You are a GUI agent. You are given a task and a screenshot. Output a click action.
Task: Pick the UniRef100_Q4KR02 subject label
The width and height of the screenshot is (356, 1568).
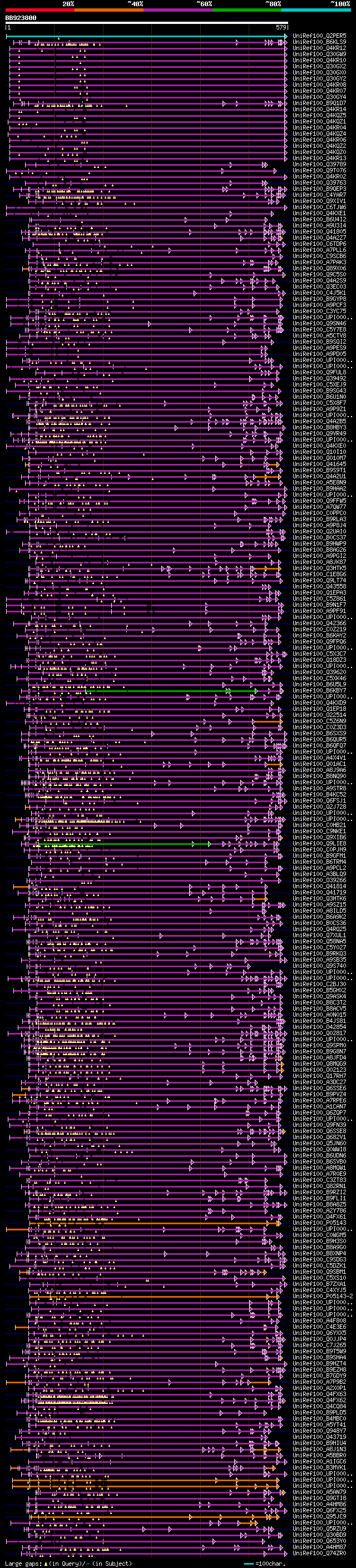tap(319, 176)
